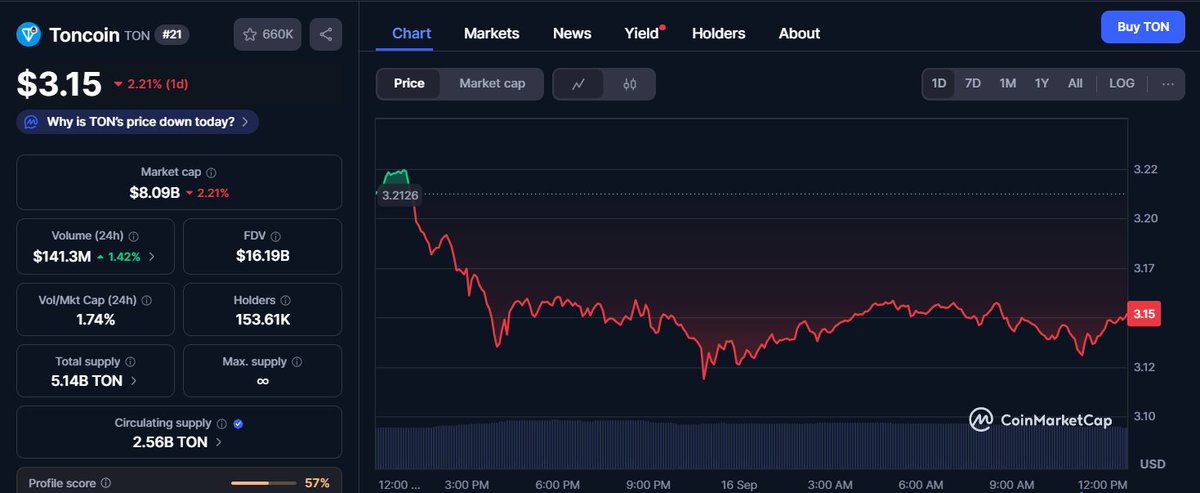Click the 5.14B TON total supply value
Screen dimensions: 1200x493
87,381
